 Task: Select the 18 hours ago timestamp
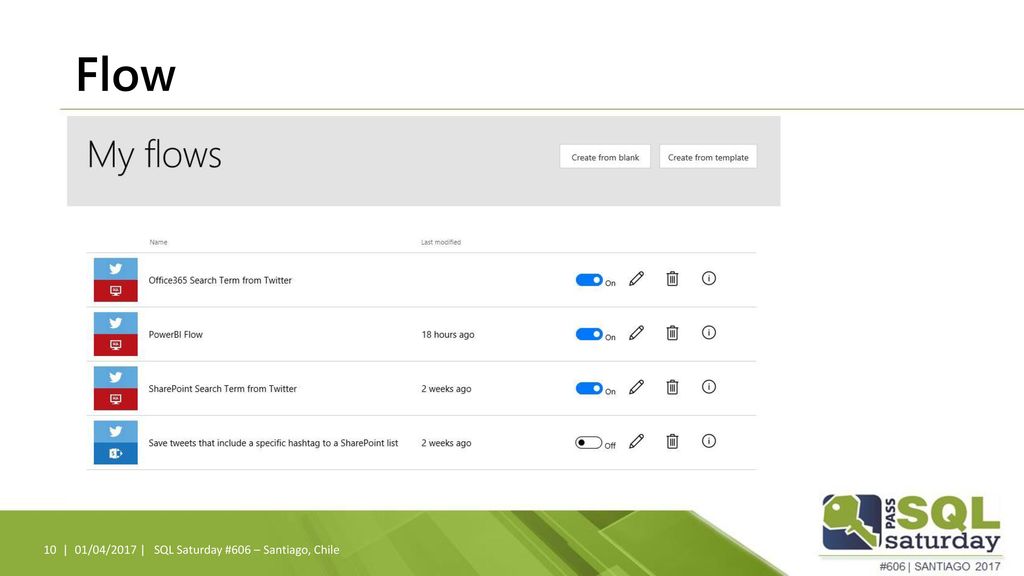pyautogui.click(x=448, y=334)
